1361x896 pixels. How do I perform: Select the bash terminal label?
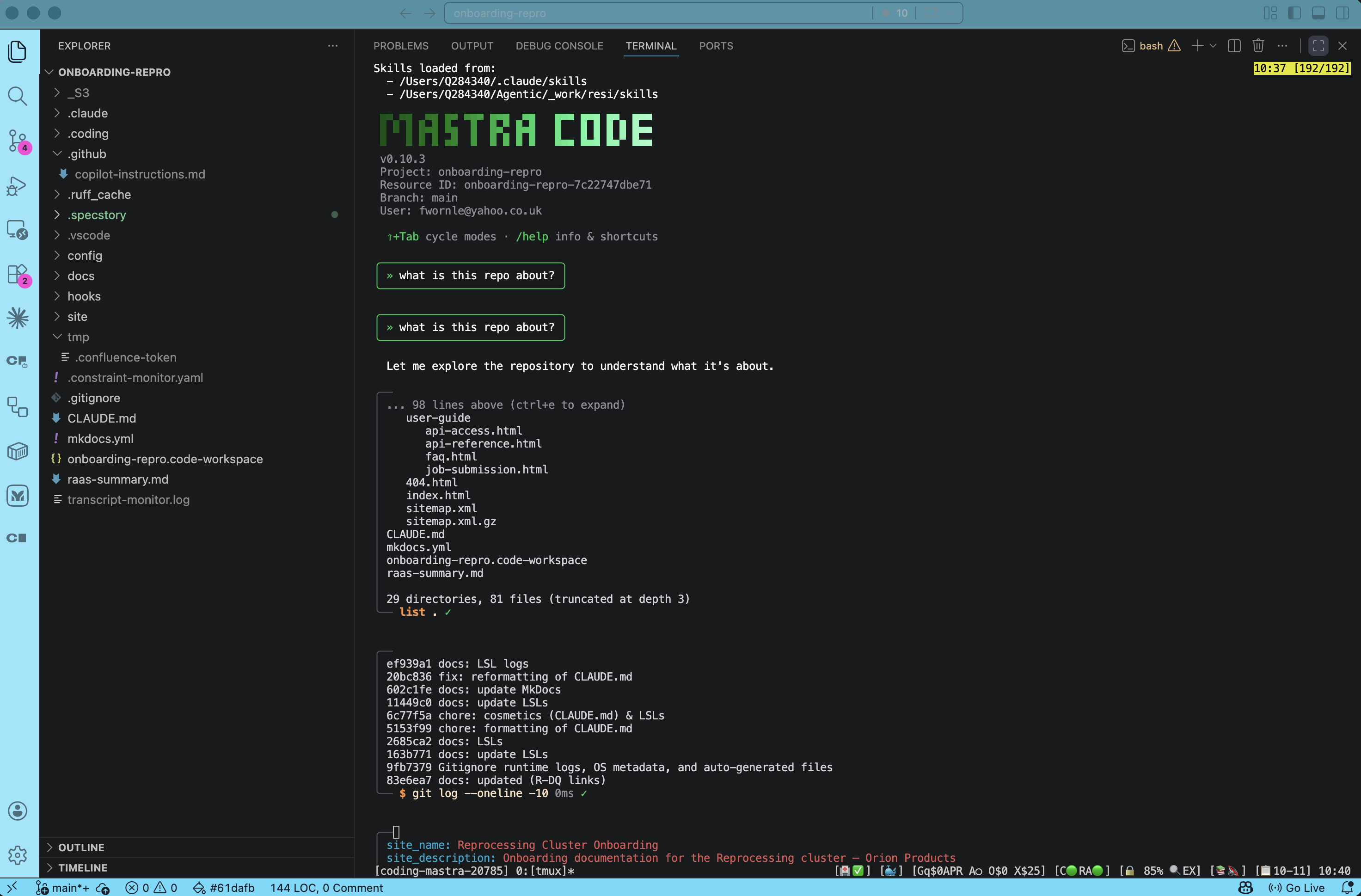(x=1151, y=46)
